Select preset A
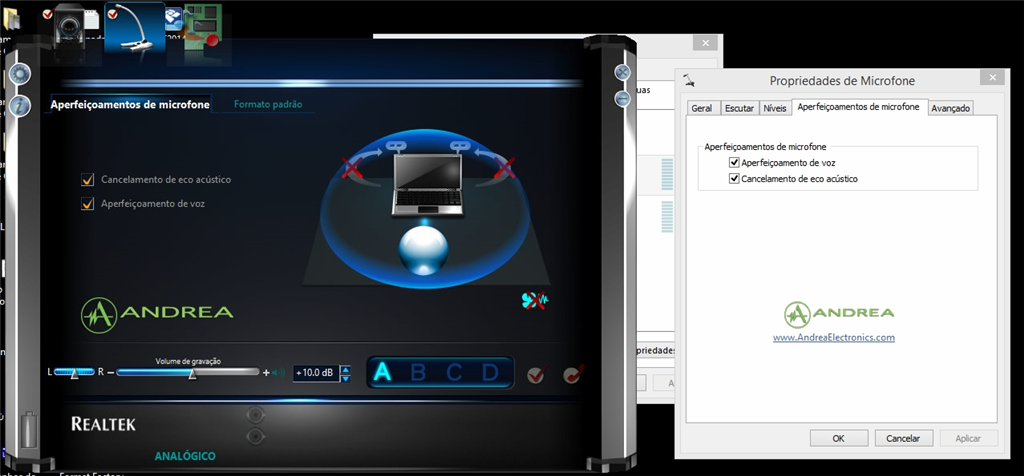Screen dimensions: 1024x476 pyautogui.click(x=381, y=373)
